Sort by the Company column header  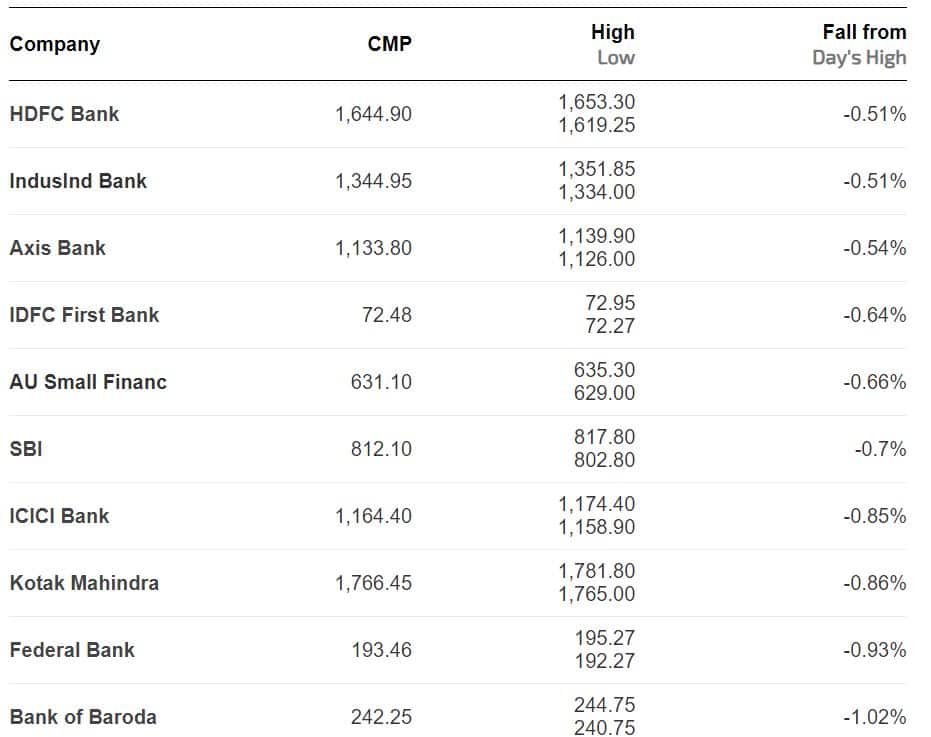[55, 44]
